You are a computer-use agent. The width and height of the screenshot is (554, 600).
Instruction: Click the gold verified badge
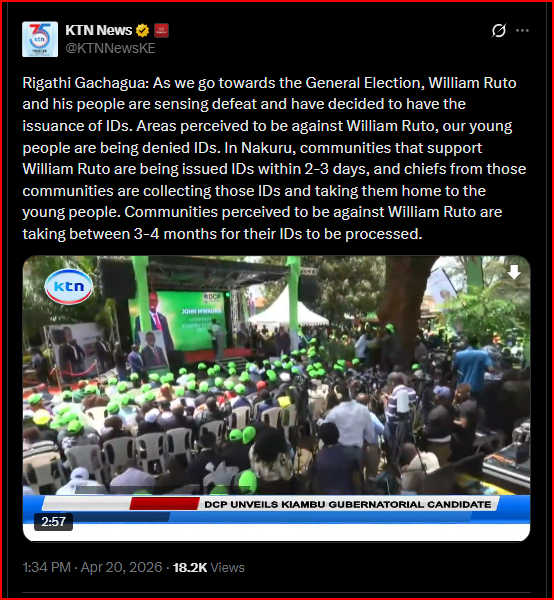[x=142, y=30]
